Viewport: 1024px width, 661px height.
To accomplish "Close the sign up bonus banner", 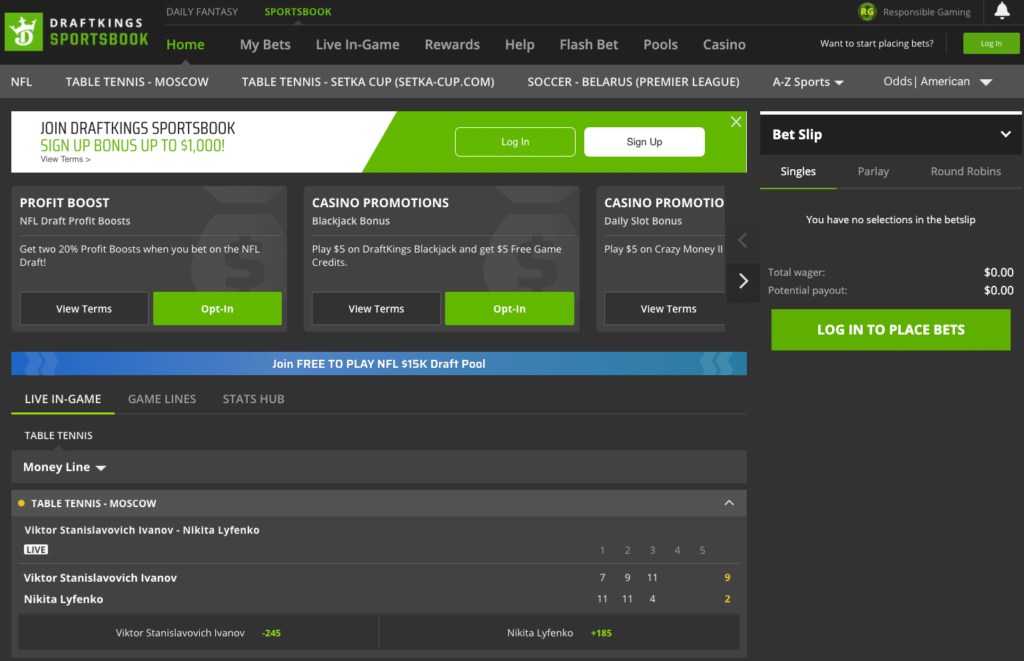I will pos(736,121).
